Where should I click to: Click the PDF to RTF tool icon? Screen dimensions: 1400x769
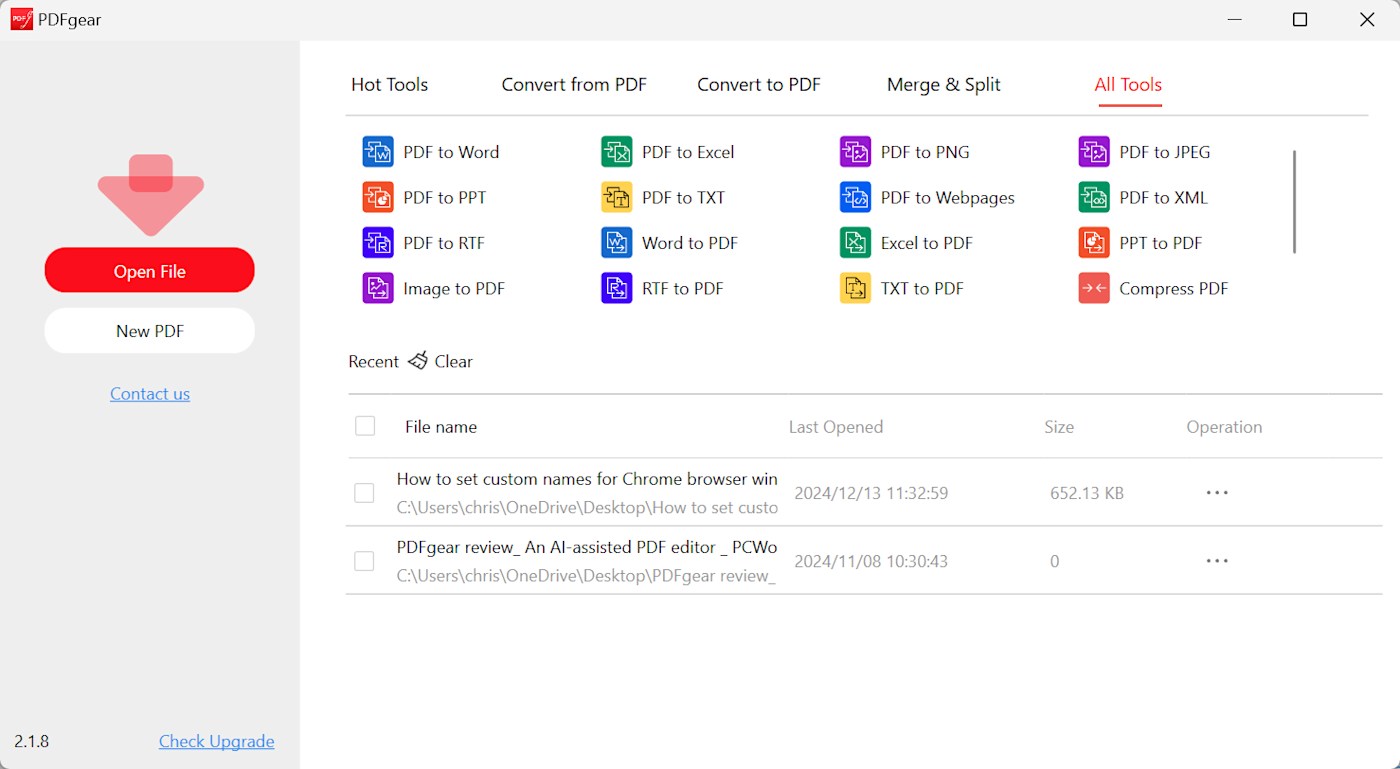tap(378, 243)
